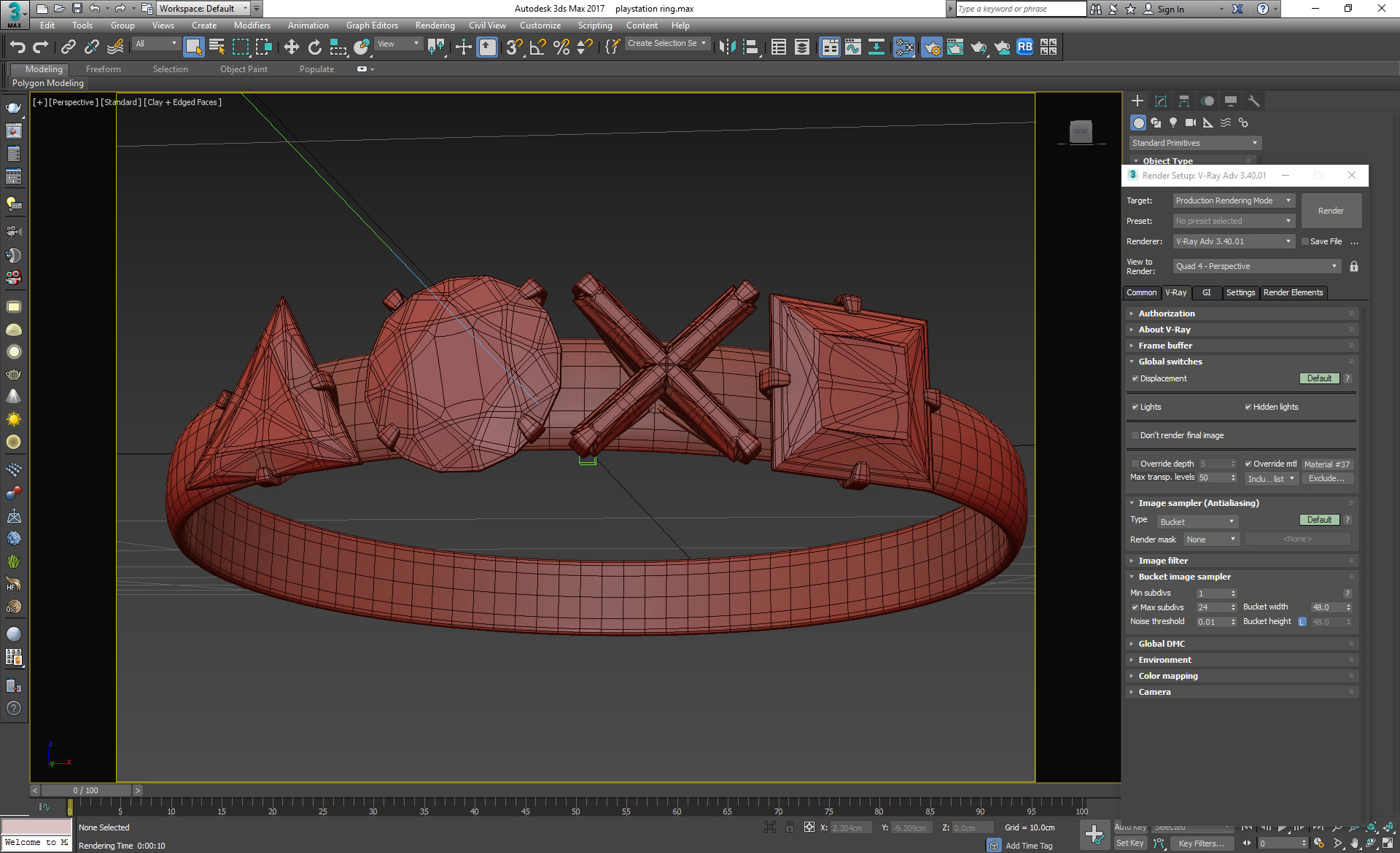Switch to the Hierarchy command panel tab
The image size is (1400, 853).
1184,101
